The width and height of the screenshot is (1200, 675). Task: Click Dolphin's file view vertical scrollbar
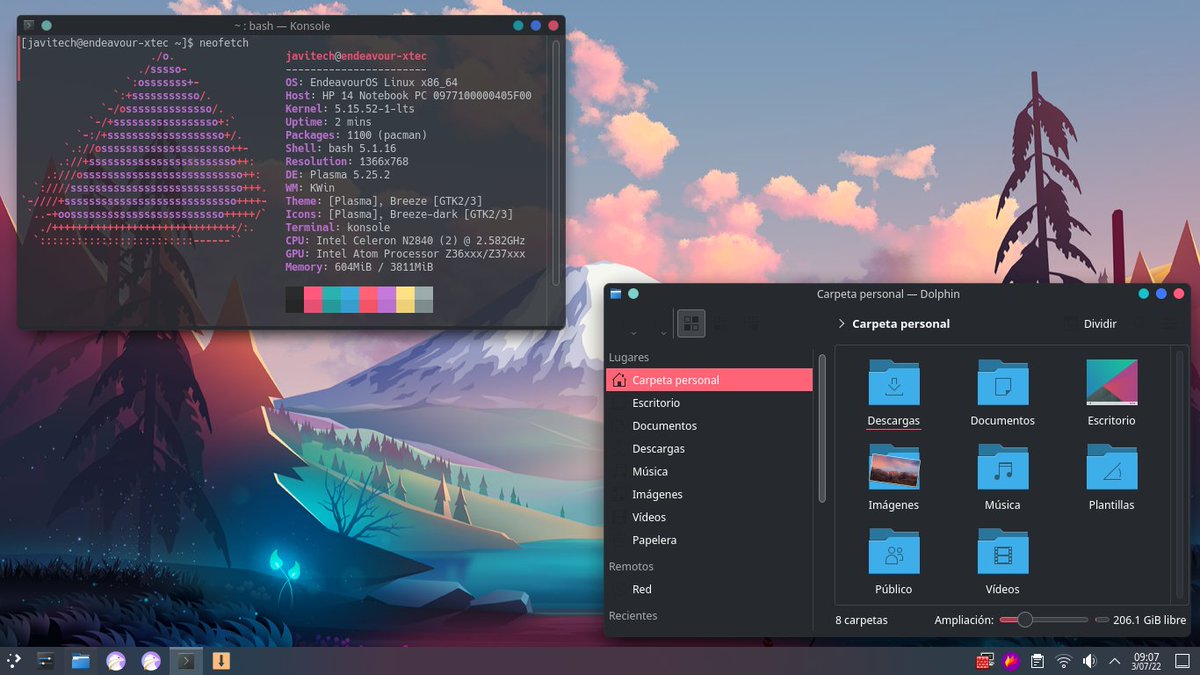click(1181, 475)
